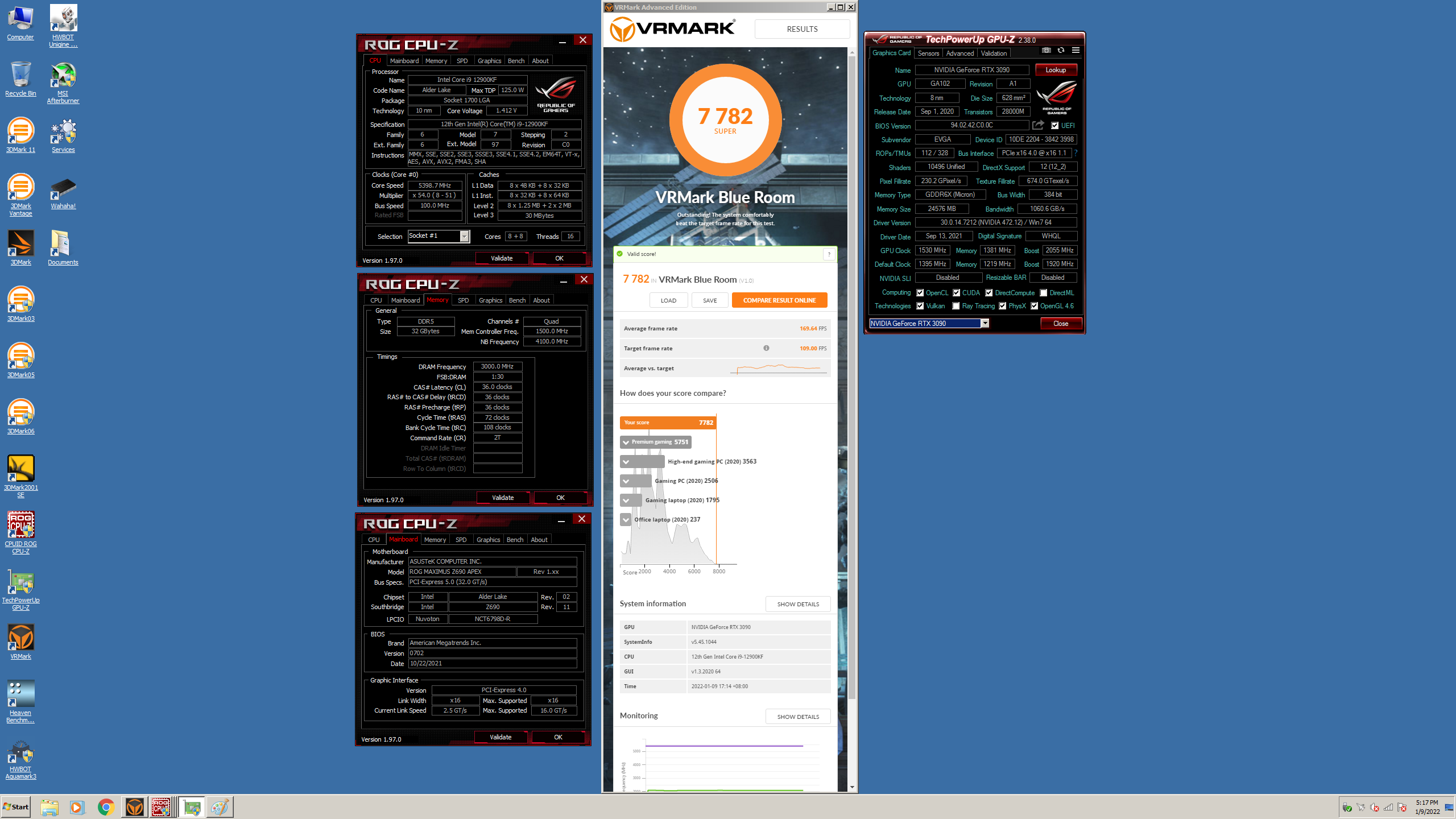
Task: Launch 3DMark2001 SE shortcut
Action: click(20, 477)
